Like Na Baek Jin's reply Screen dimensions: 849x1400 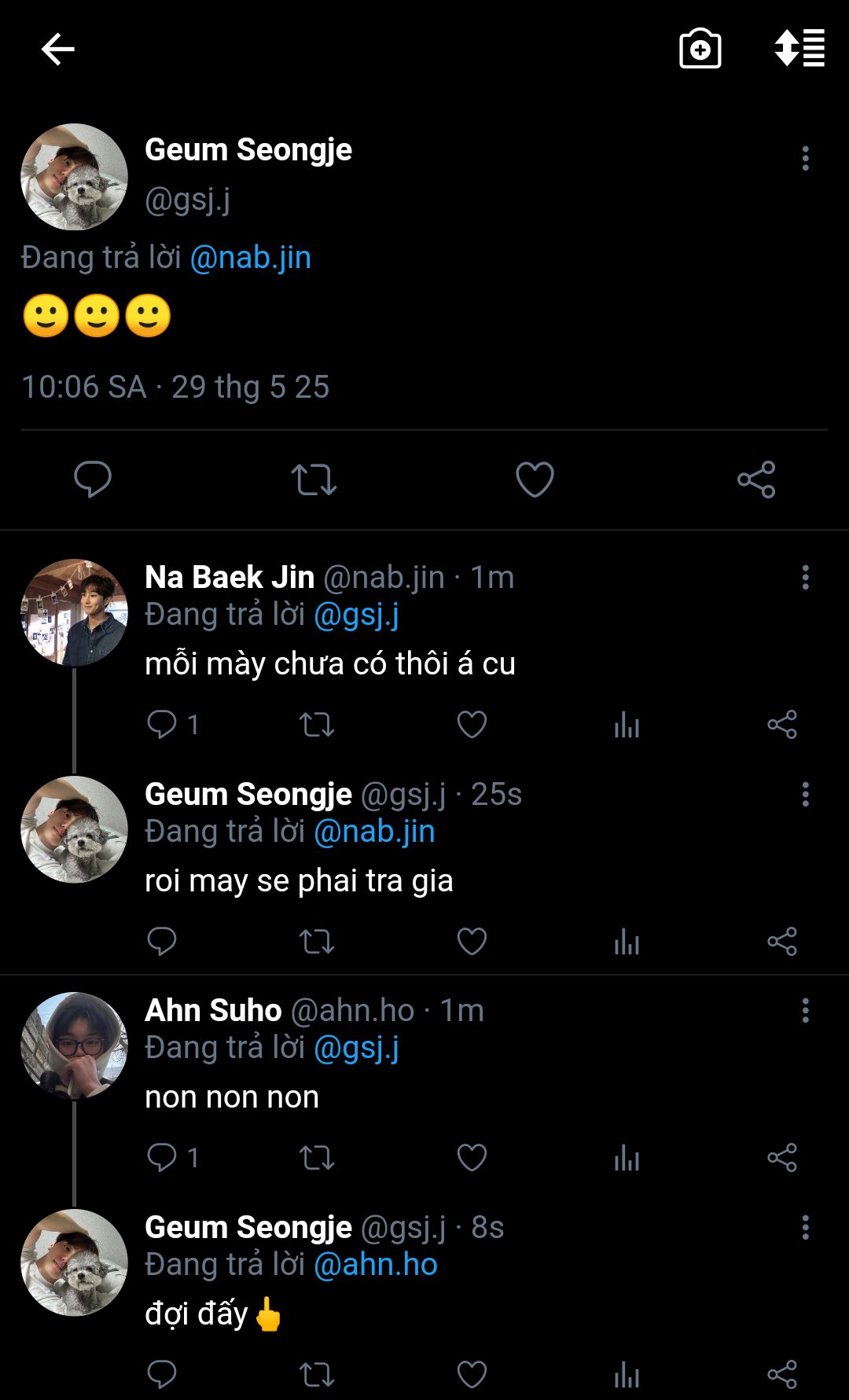point(472,724)
